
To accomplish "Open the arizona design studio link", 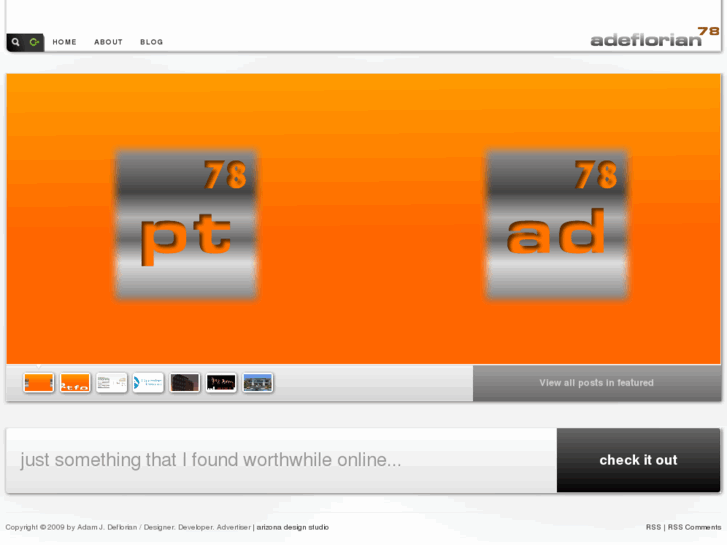I will point(293,527).
